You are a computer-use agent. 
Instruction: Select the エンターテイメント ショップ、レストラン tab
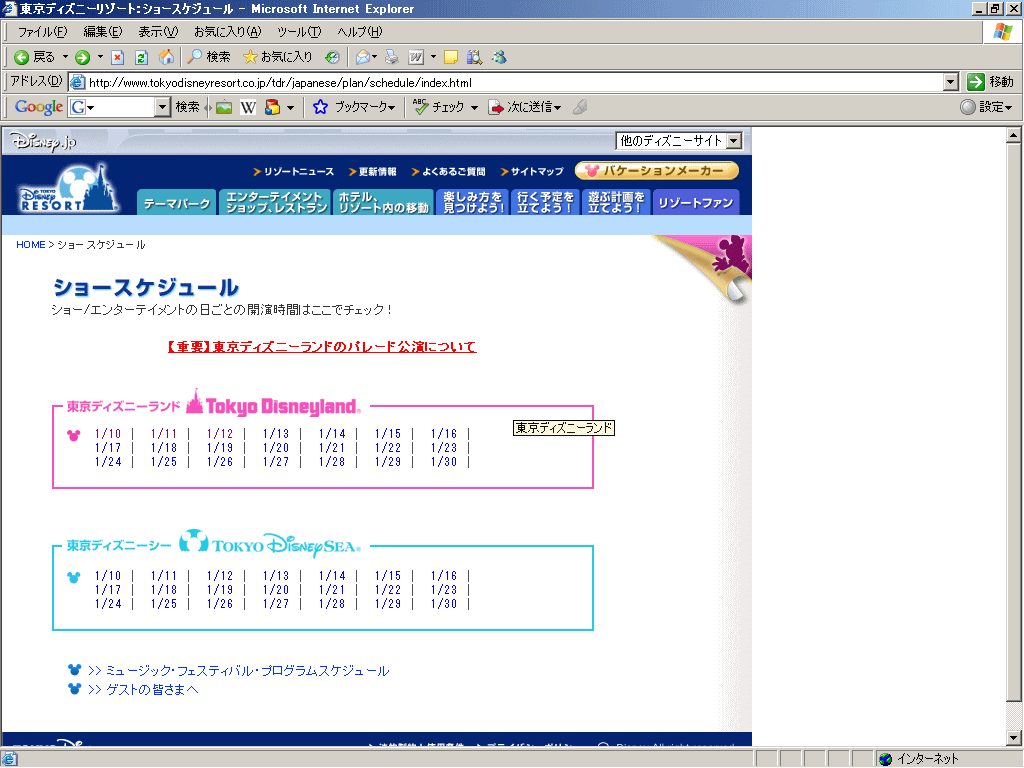pos(276,202)
